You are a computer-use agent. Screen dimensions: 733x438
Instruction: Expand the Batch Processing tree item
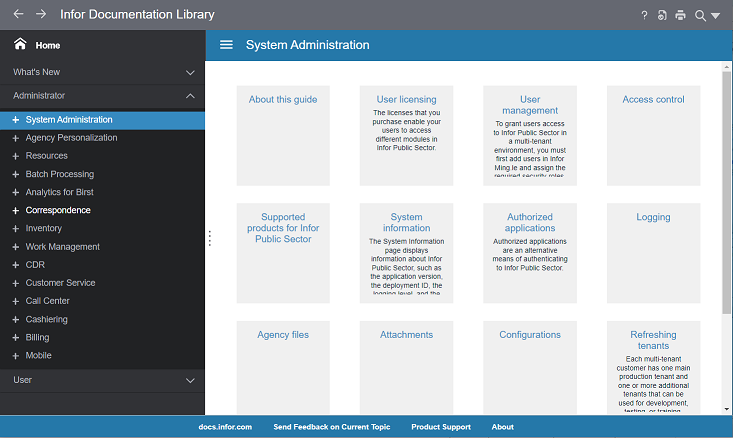pos(16,174)
